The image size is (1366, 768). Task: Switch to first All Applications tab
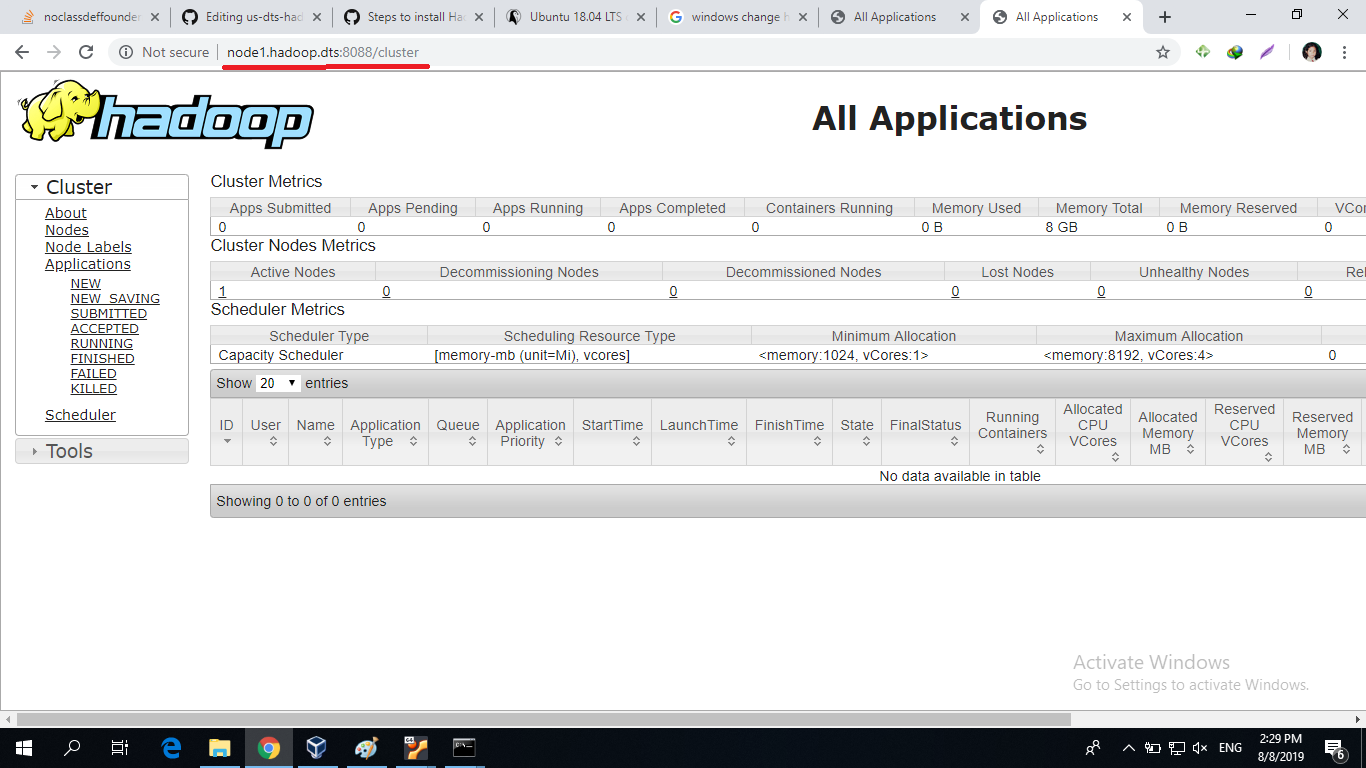pyautogui.click(x=899, y=17)
